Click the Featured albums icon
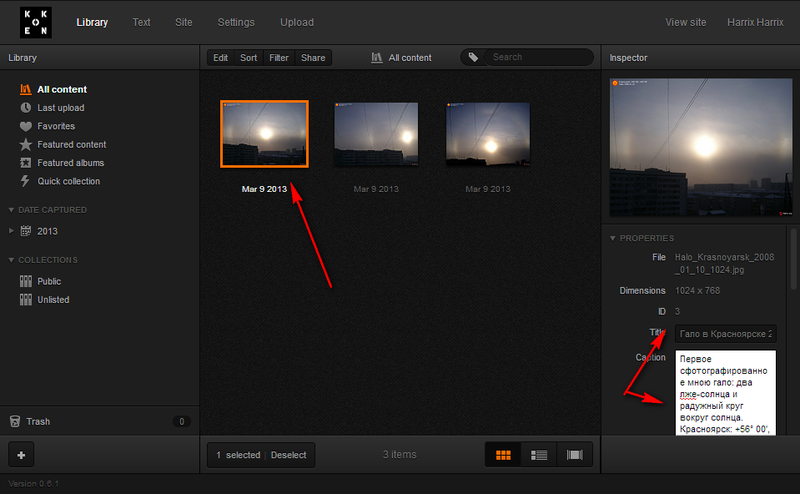 26,163
